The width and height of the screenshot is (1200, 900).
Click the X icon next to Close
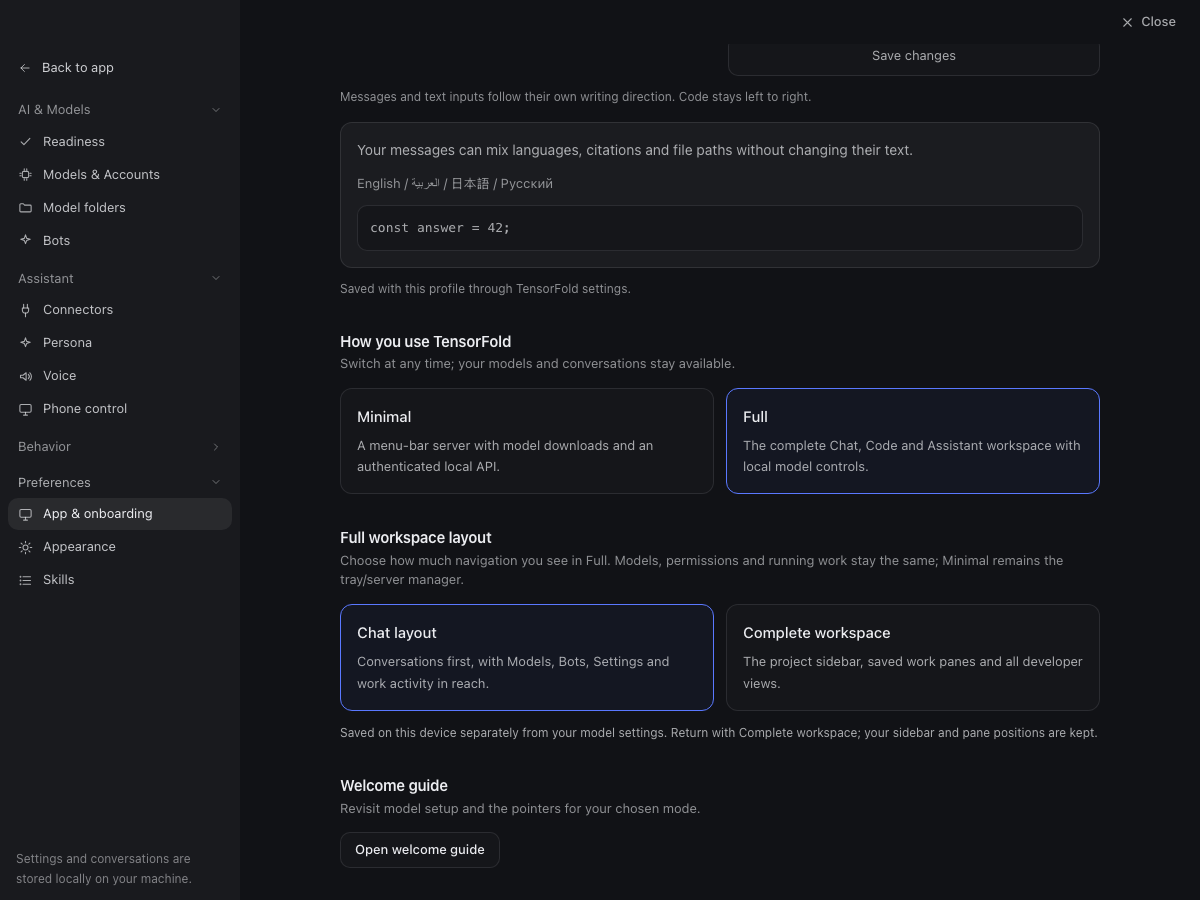coord(1127,22)
